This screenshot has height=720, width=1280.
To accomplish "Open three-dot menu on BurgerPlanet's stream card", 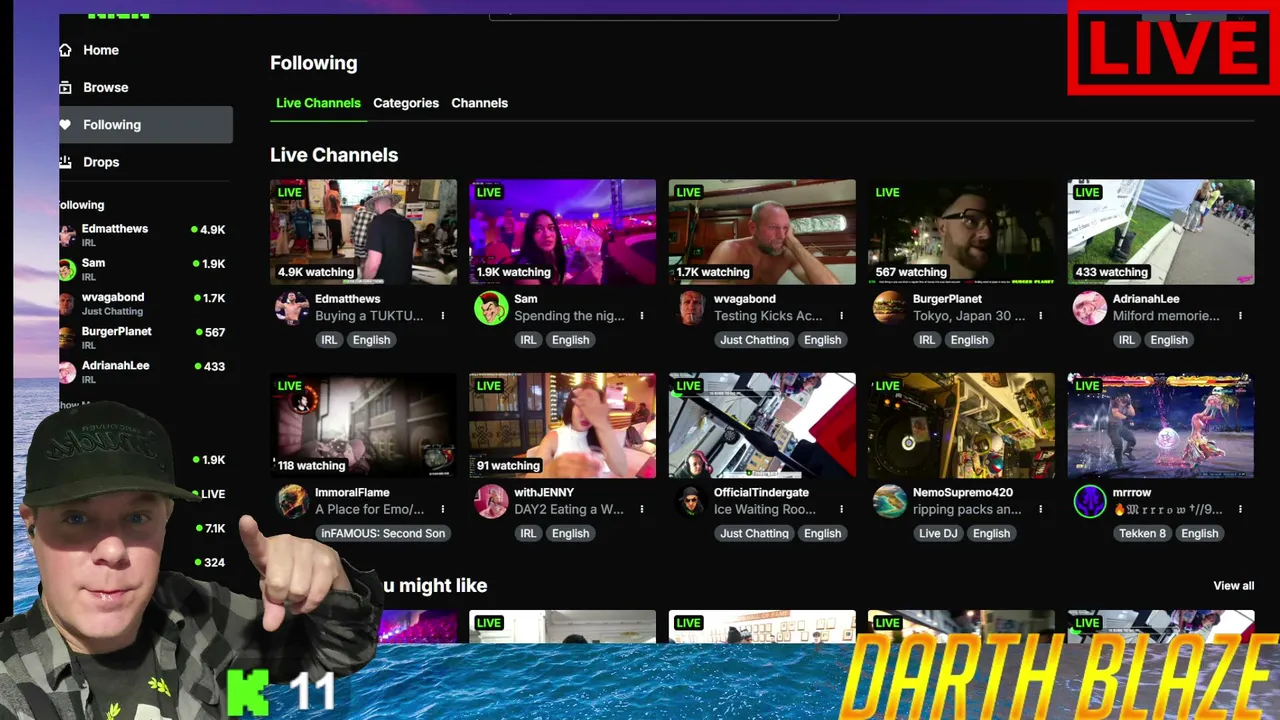I will click(x=1041, y=316).
